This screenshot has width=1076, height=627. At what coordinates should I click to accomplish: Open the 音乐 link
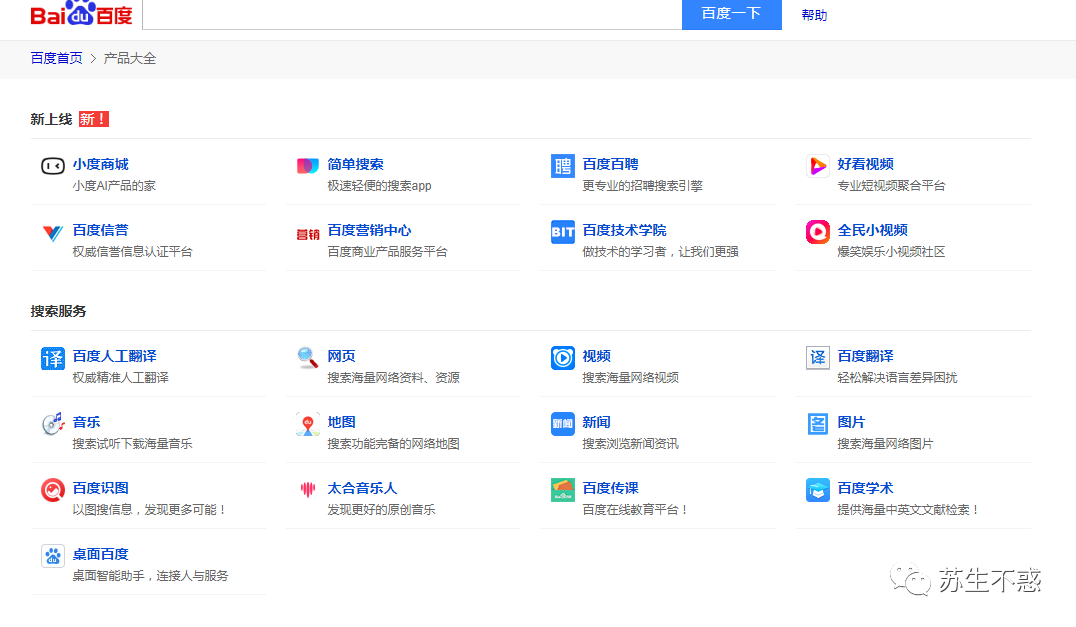[x=86, y=423]
